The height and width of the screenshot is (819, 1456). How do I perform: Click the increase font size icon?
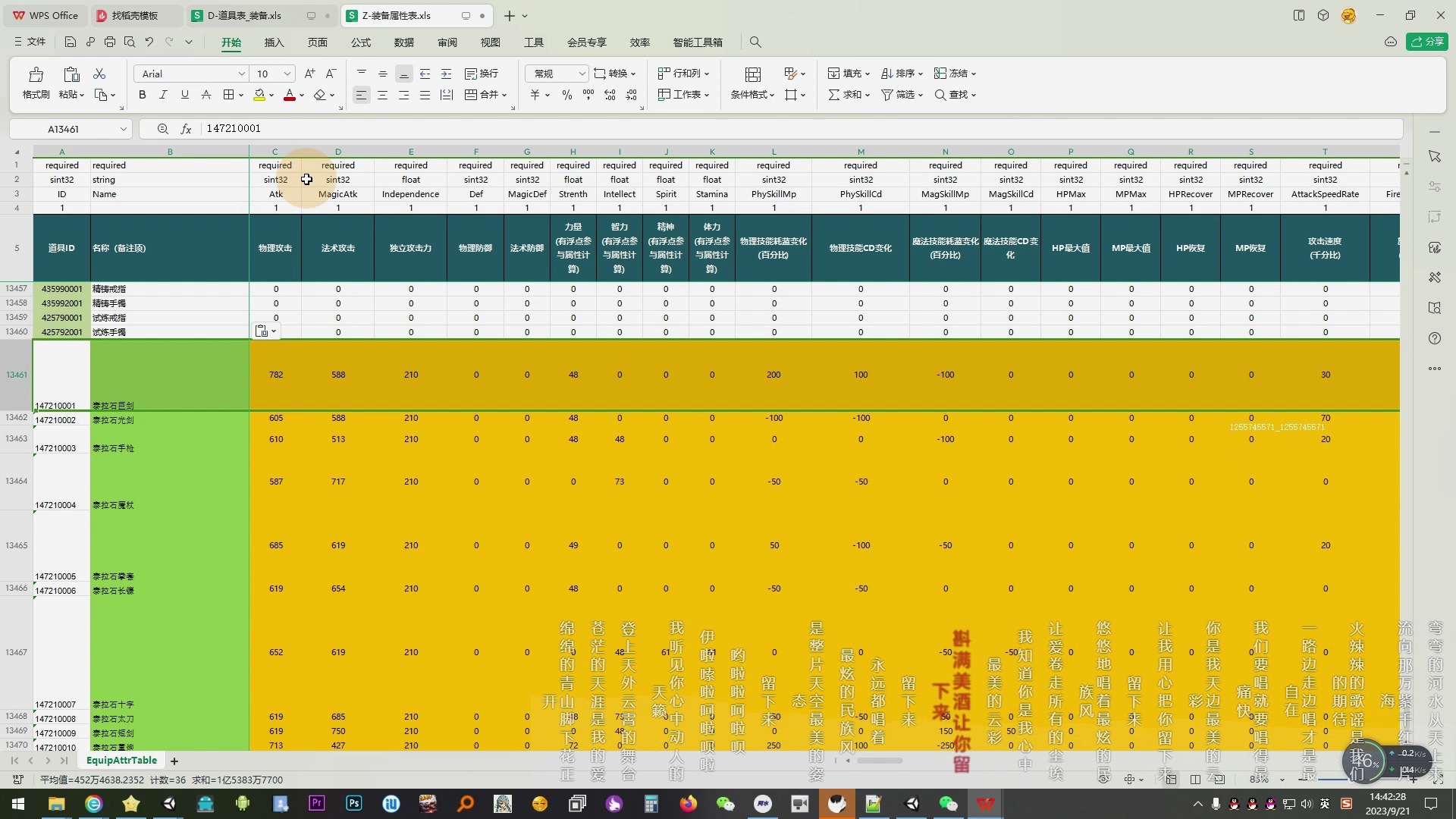tap(309, 74)
